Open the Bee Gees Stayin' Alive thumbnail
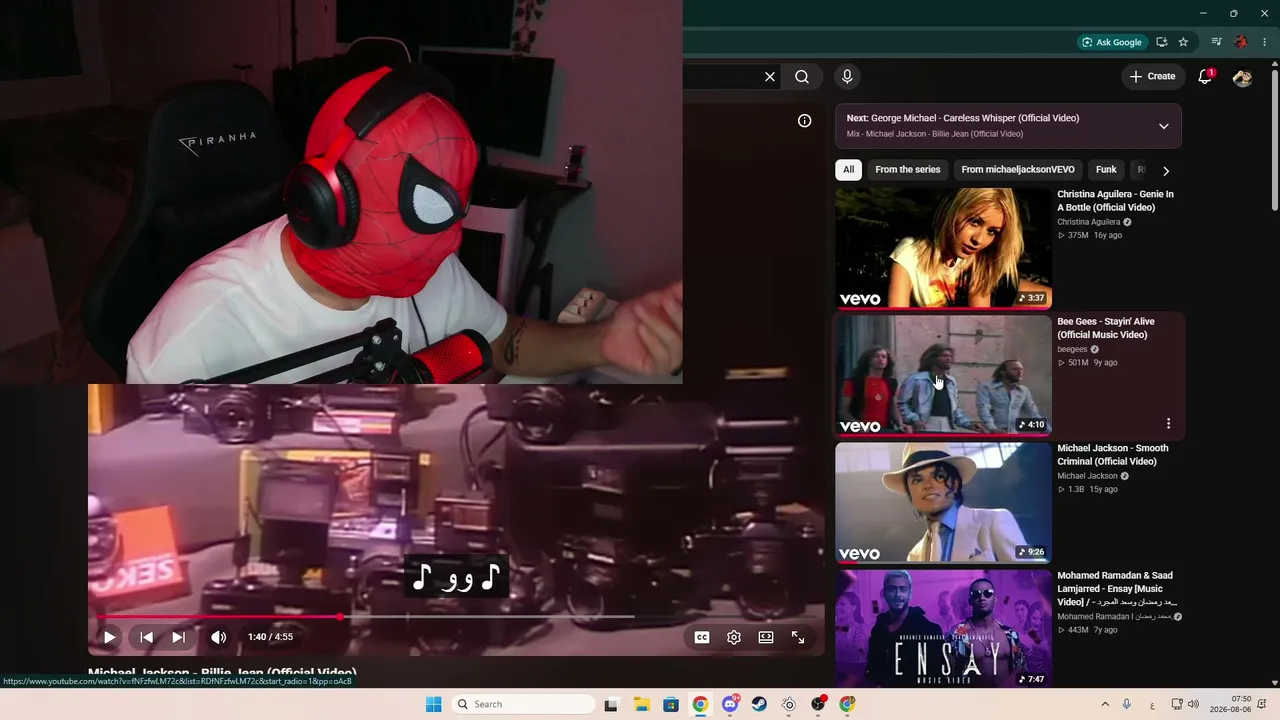The image size is (1280, 720). click(x=943, y=375)
